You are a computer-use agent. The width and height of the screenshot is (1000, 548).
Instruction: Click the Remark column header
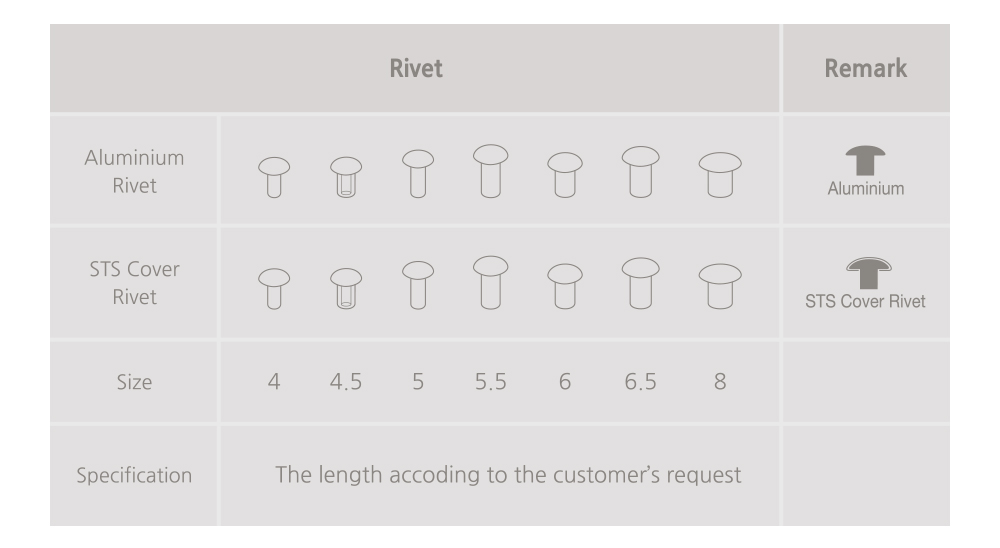click(866, 69)
